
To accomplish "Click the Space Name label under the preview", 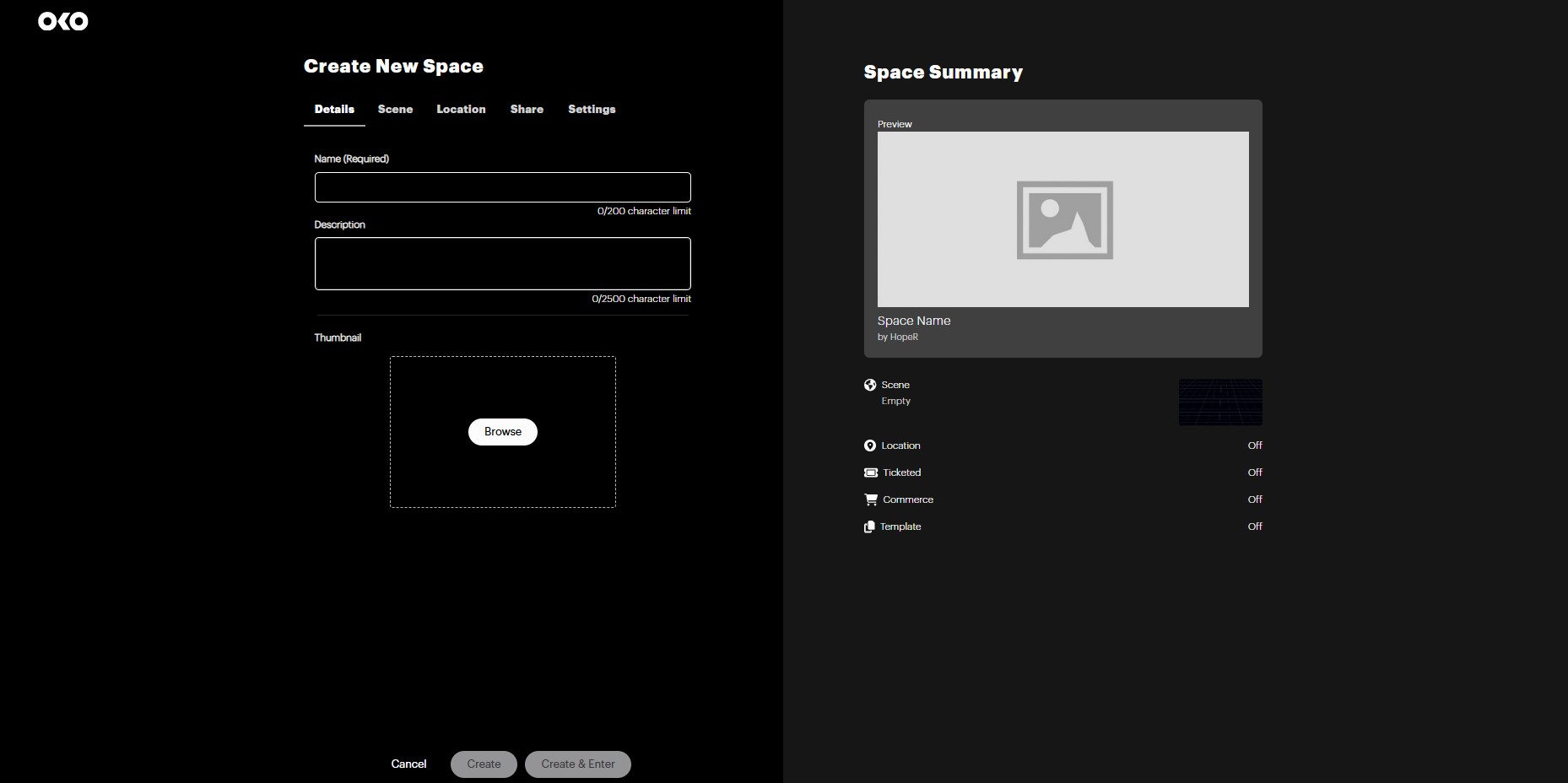I will [x=913, y=321].
